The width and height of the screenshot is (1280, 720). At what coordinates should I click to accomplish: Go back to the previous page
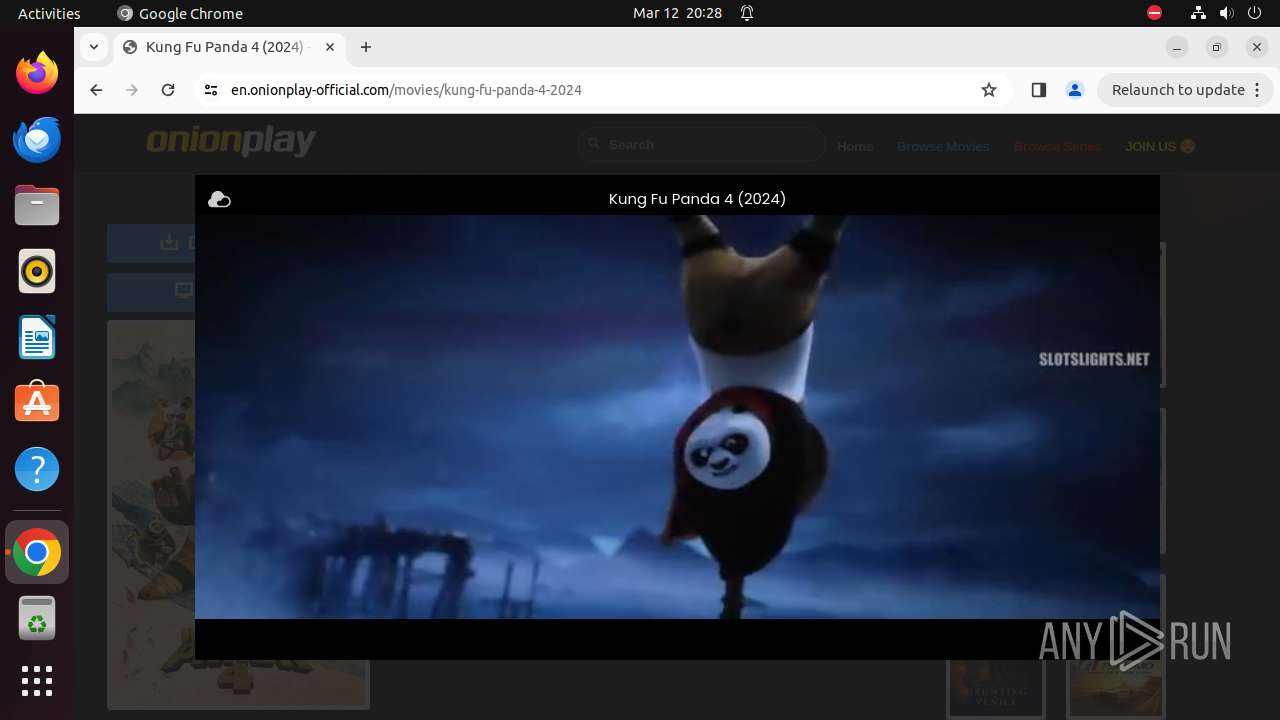[x=96, y=90]
